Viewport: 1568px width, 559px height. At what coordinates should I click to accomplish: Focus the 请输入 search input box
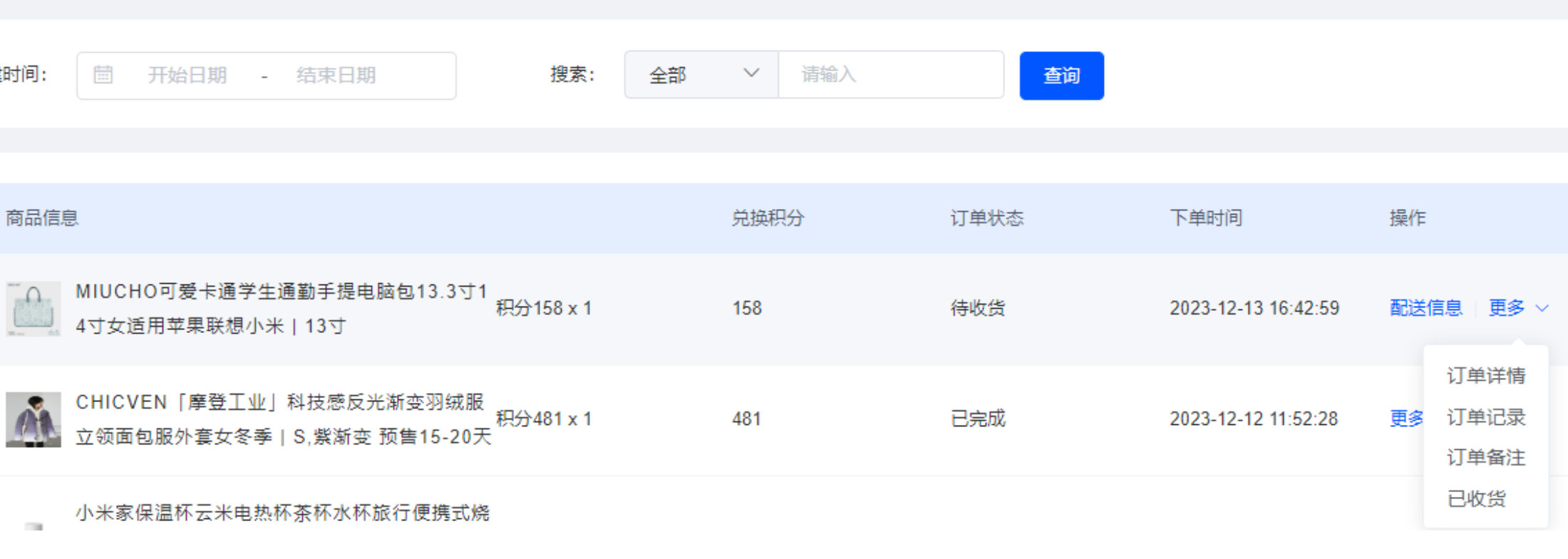point(891,75)
